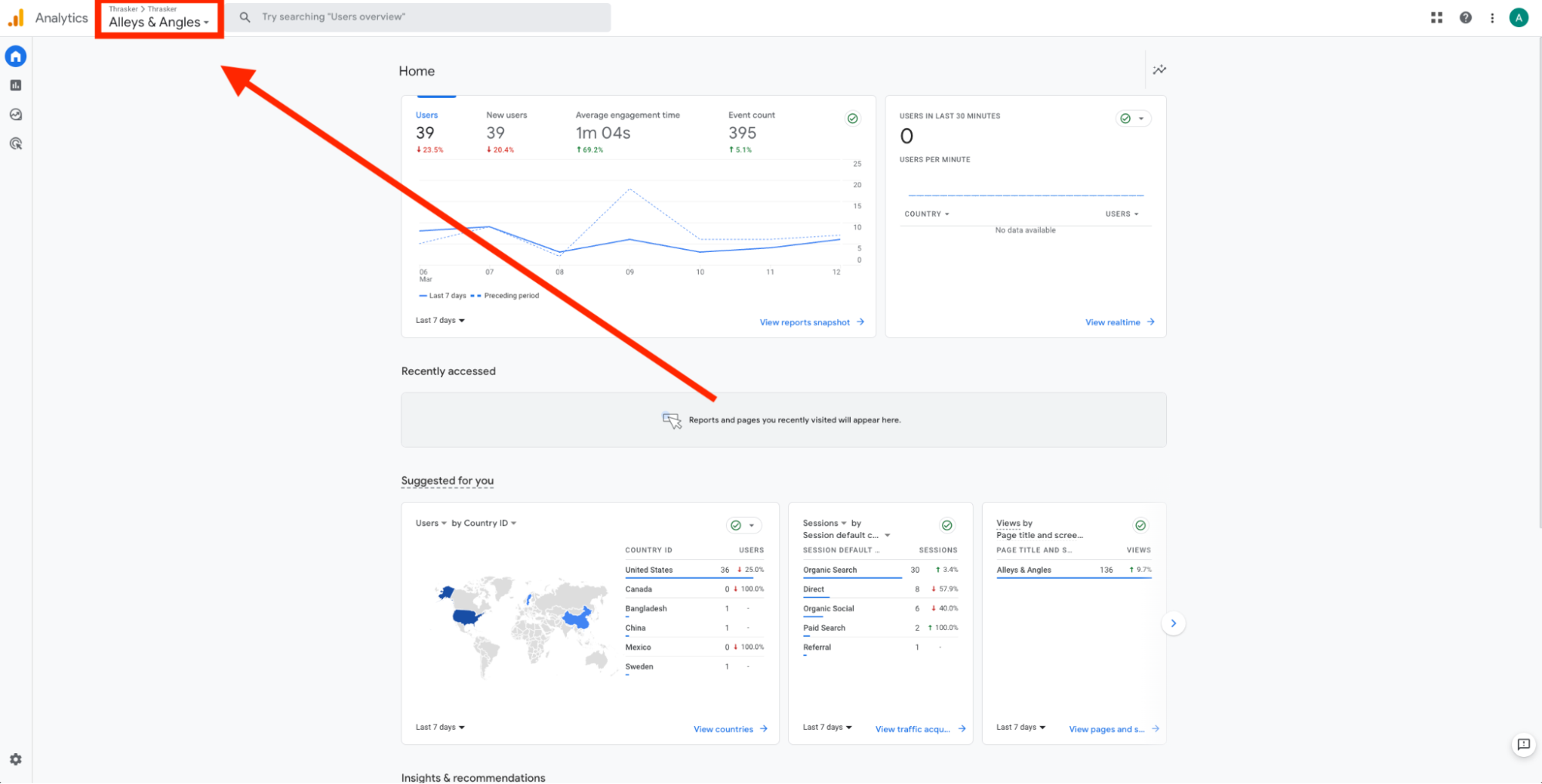This screenshot has height=784, width=1542.
Task: Open Advertising icon in left sidebar
Action: 15,144
